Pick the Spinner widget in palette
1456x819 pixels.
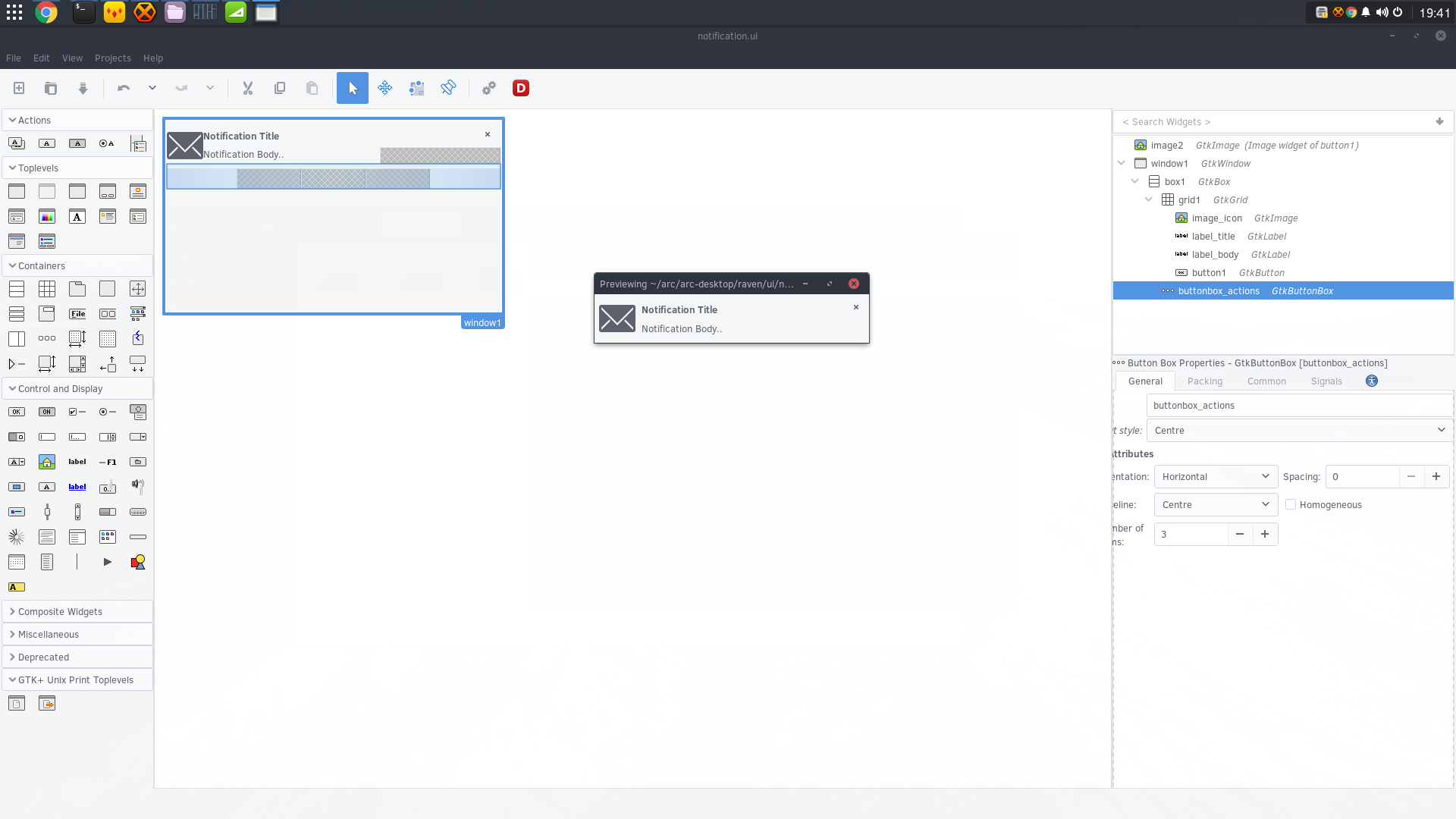tap(17, 537)
